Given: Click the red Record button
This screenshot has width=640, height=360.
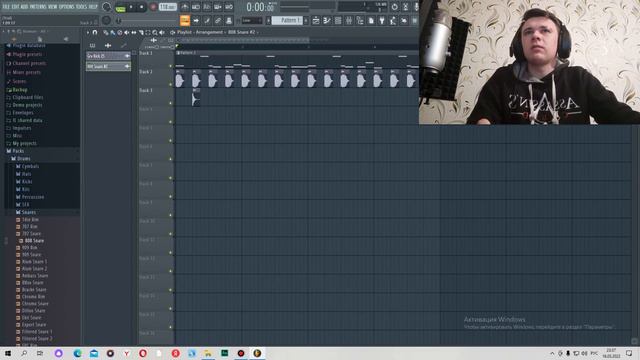Looking at the screenshot, I should (153, 7).
